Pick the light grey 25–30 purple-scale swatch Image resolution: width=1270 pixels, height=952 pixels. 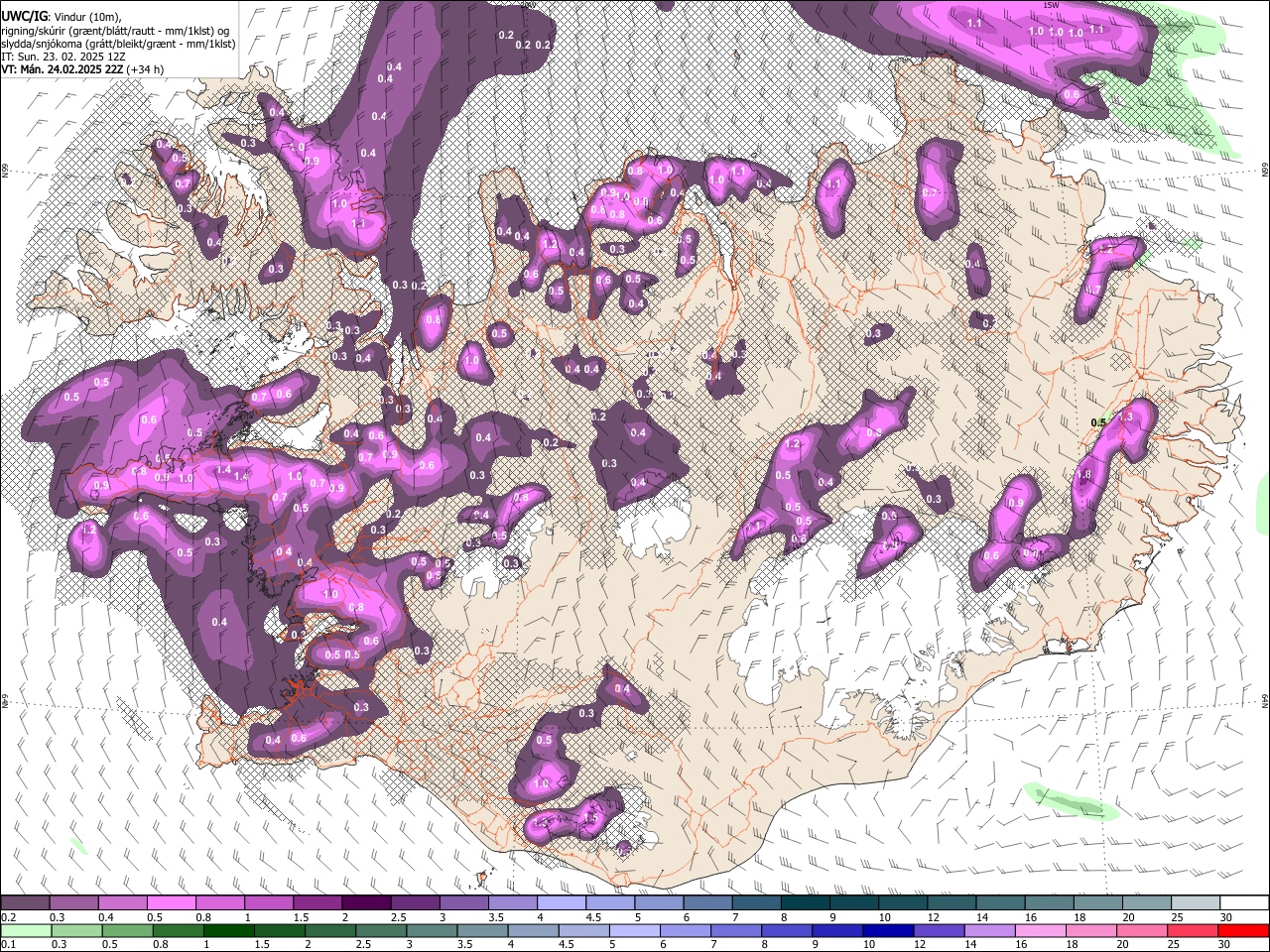(1196, 902)
